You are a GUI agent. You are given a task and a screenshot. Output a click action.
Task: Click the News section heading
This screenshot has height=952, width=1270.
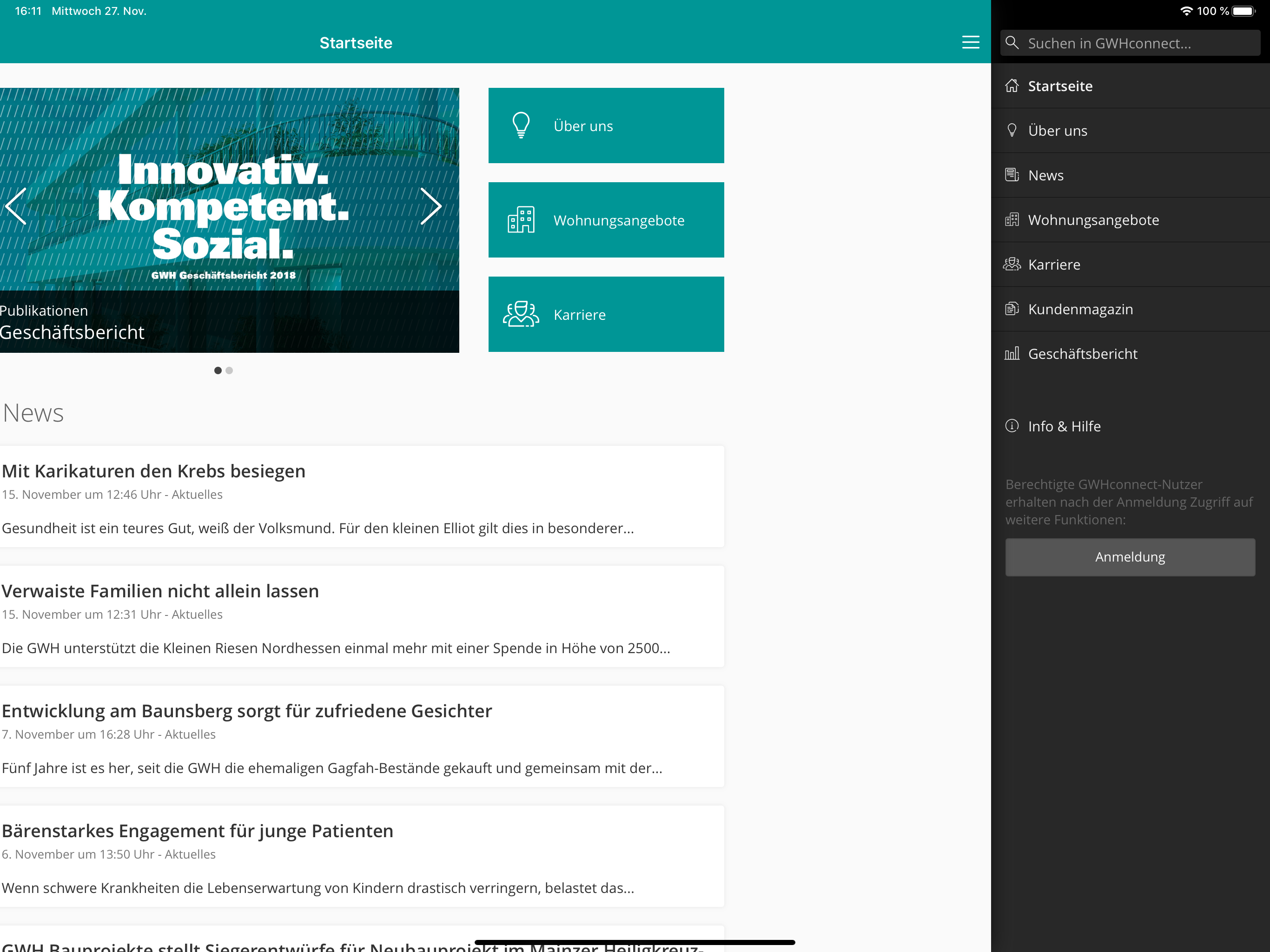pos(33,413)
